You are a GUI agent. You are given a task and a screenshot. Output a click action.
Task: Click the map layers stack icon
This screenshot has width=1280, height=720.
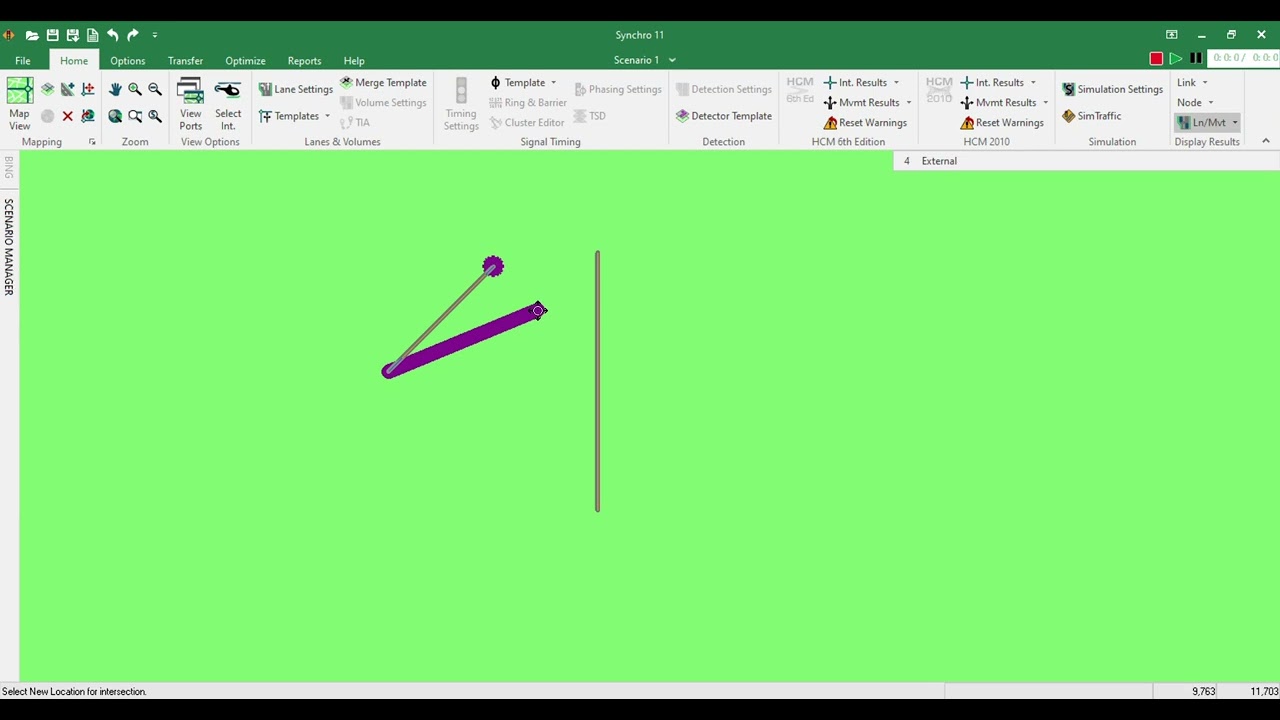point(47,89)
